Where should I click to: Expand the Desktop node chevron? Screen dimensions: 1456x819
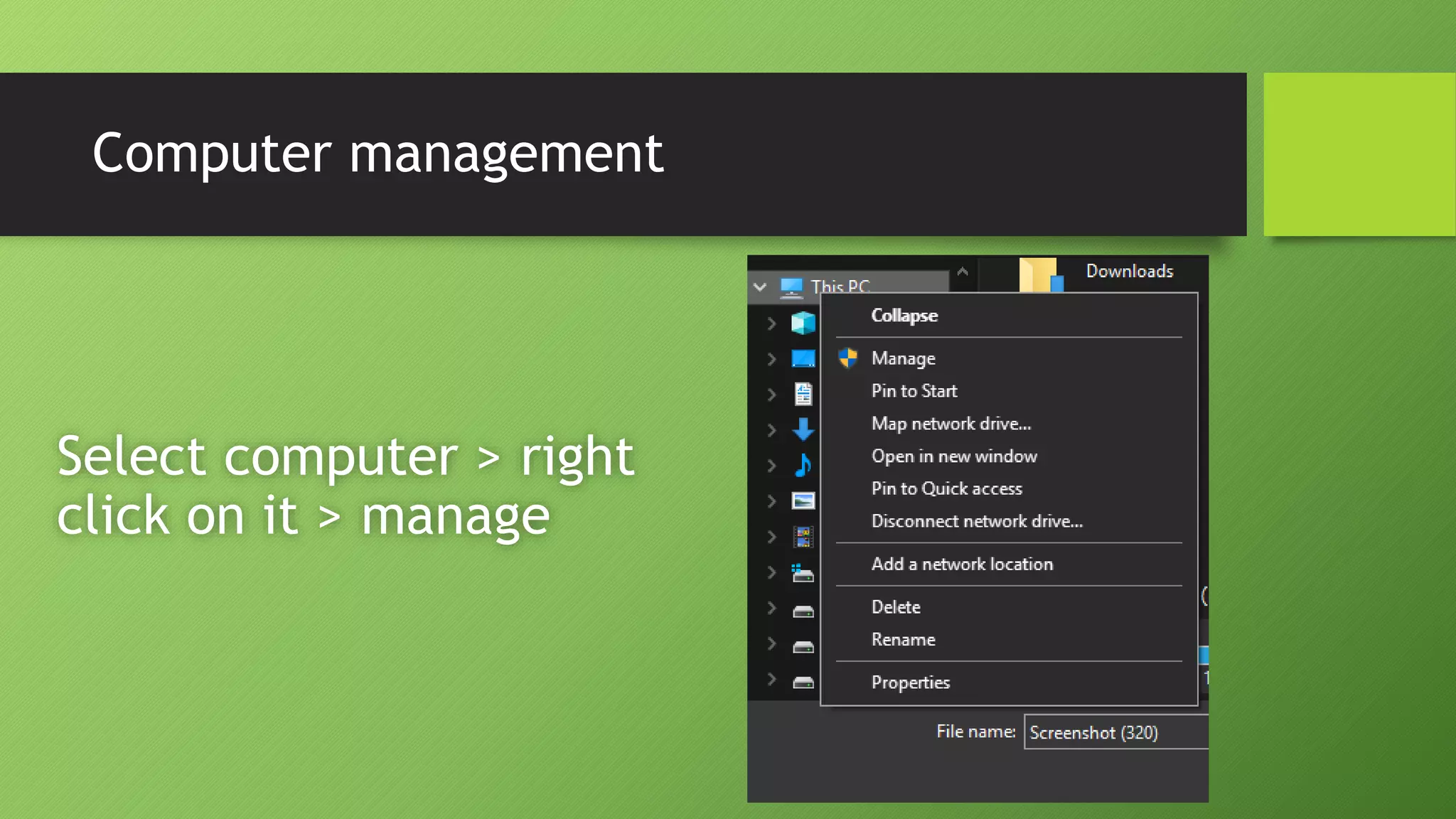coord(771,359)
